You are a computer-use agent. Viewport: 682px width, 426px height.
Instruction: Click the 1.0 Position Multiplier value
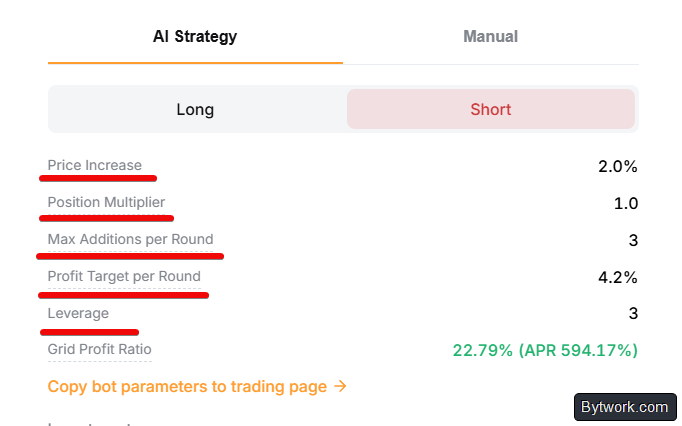point(625,203)
